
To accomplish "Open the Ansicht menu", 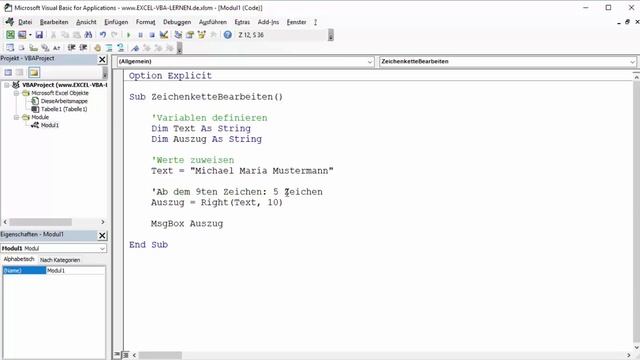I will click(86, 22).
